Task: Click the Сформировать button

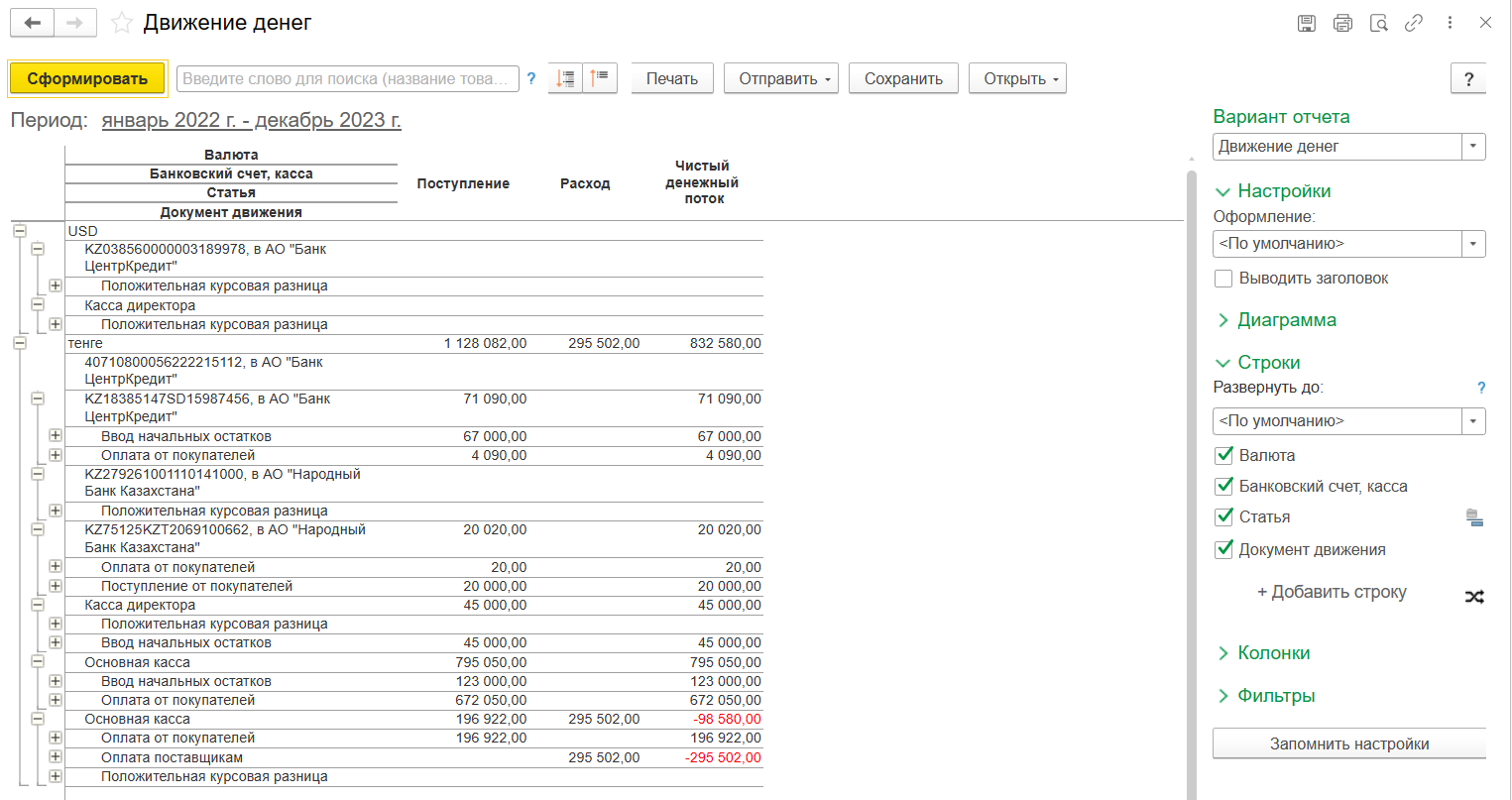Action: (87, 78)
